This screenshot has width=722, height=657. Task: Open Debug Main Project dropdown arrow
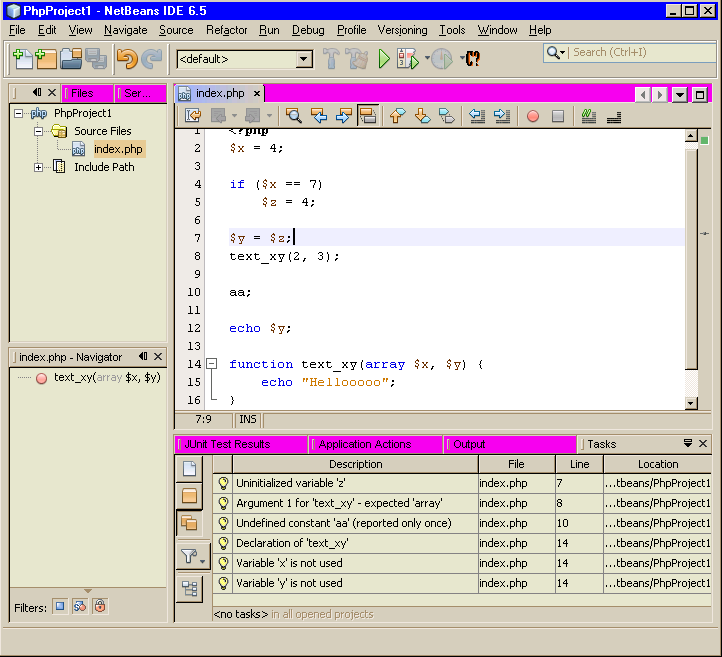pyautogui.click(x=427, y=58)
